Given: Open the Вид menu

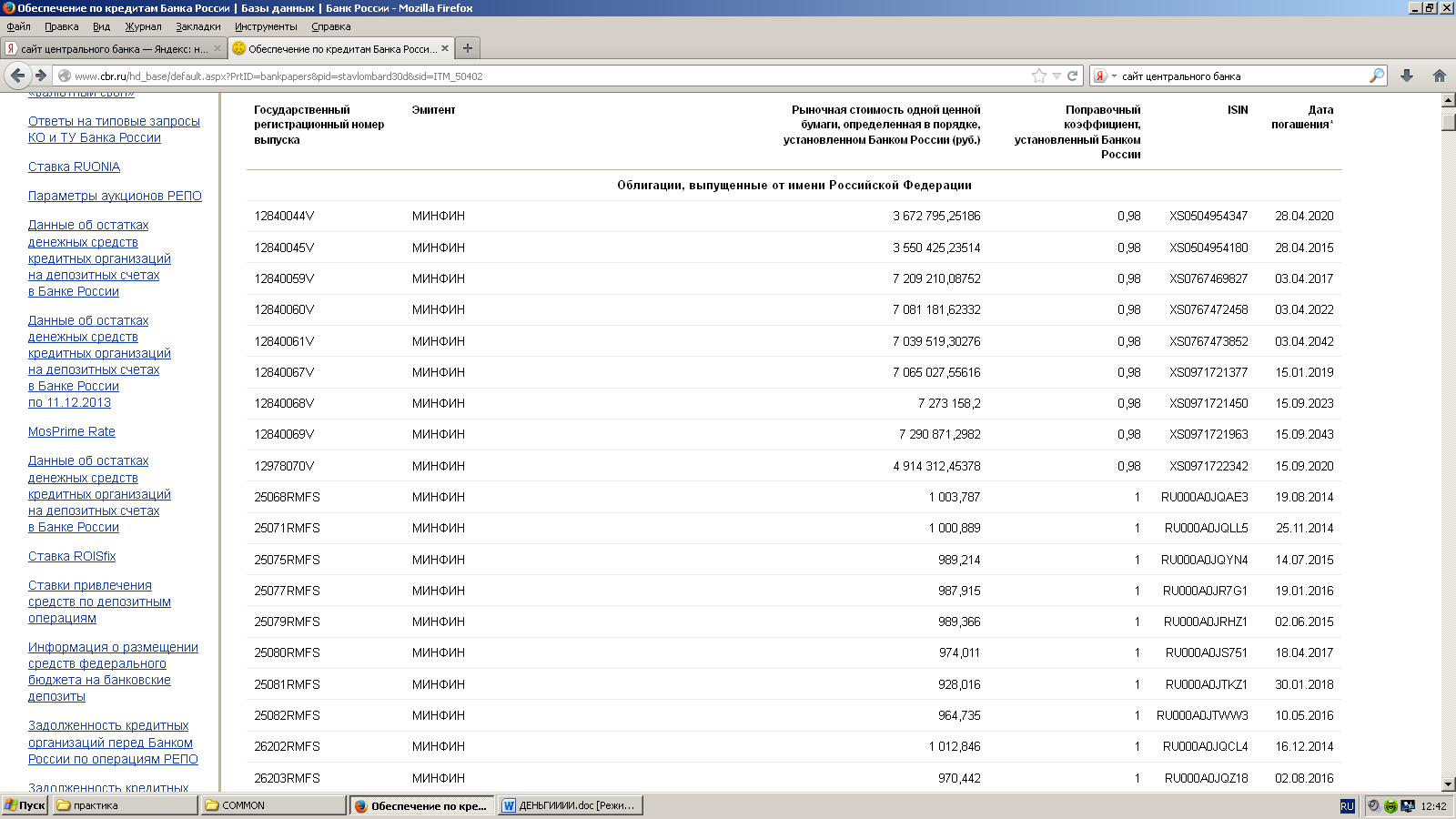Looking at the screenshot, I should tap(101, 26).
